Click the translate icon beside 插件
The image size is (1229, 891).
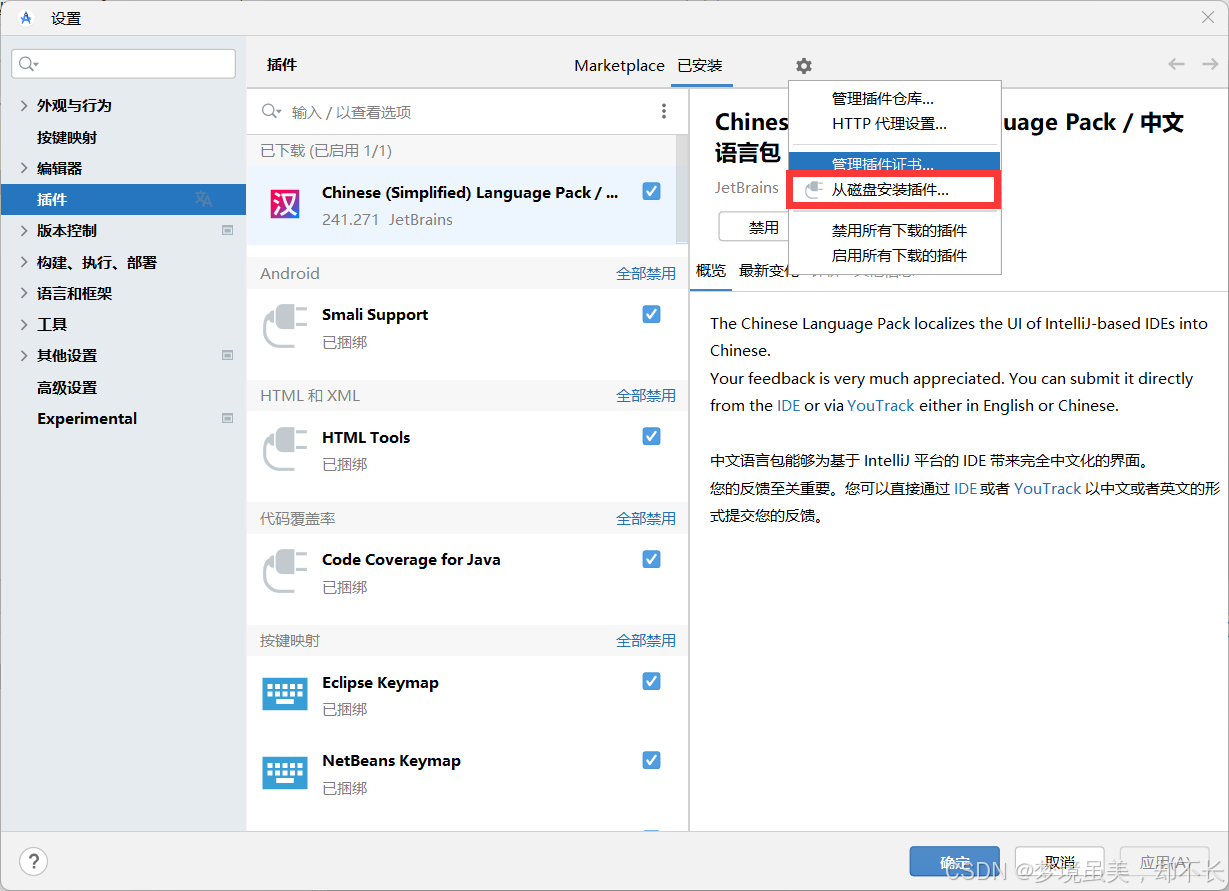[x=204, y=199]
